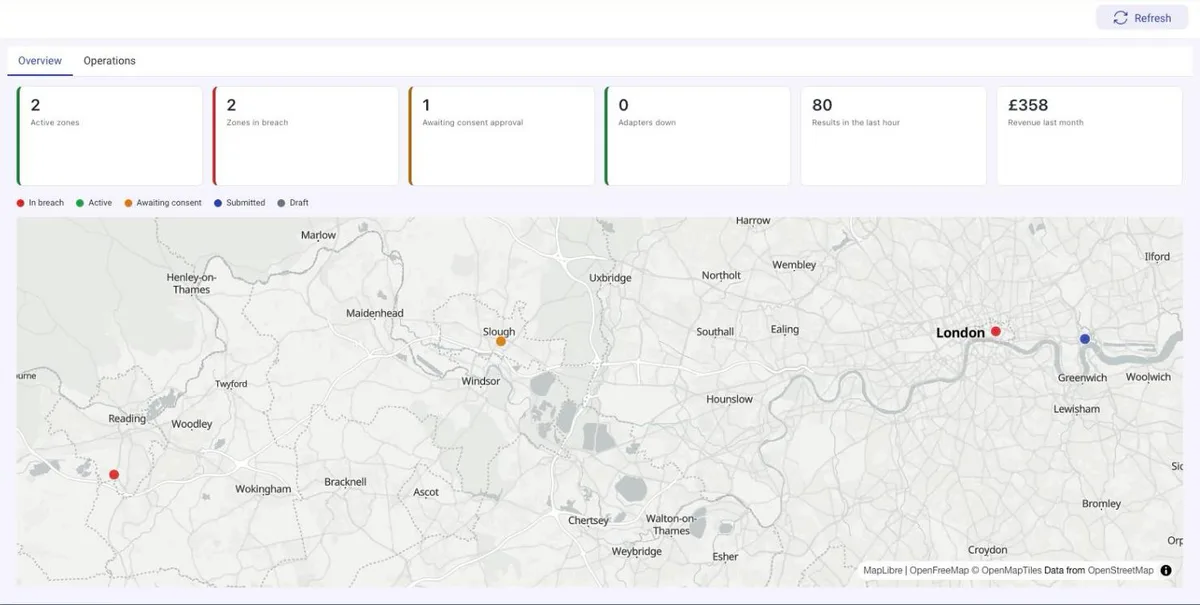Click the Wembley label on the map

pos(794,265)
